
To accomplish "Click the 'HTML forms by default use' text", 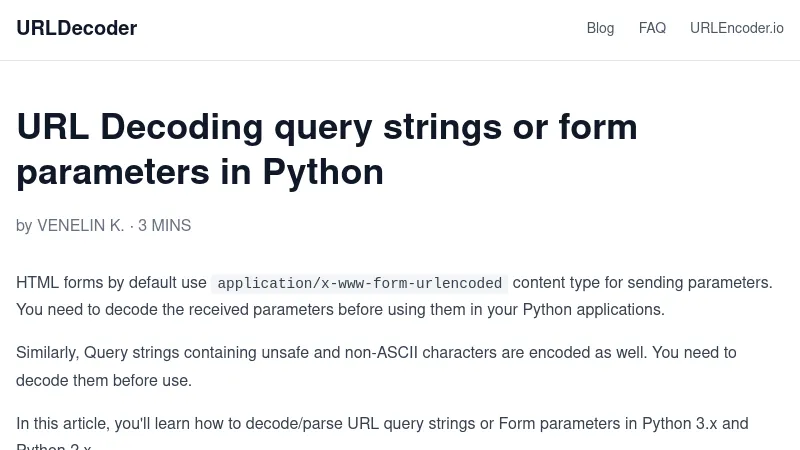I will pyautogui.click(x=111, y=283).
